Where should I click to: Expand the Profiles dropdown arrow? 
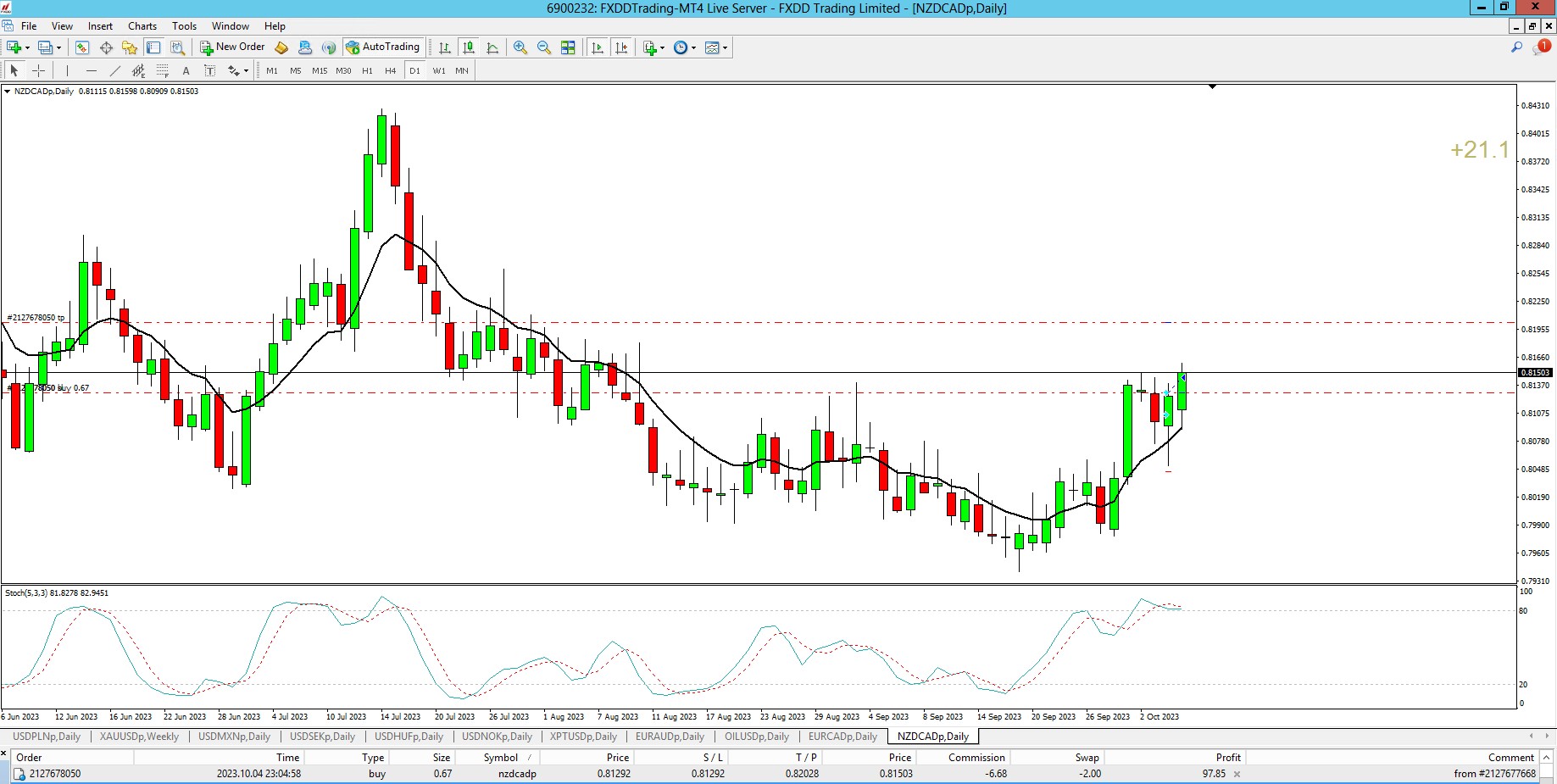click(x=58, y=47)
